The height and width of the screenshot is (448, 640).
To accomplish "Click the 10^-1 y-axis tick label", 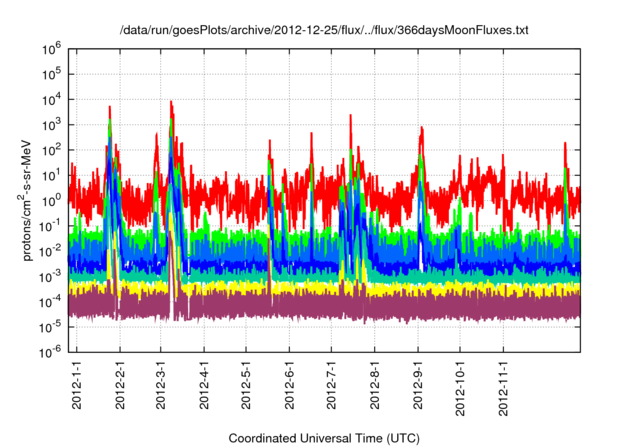I will (50, 226).
